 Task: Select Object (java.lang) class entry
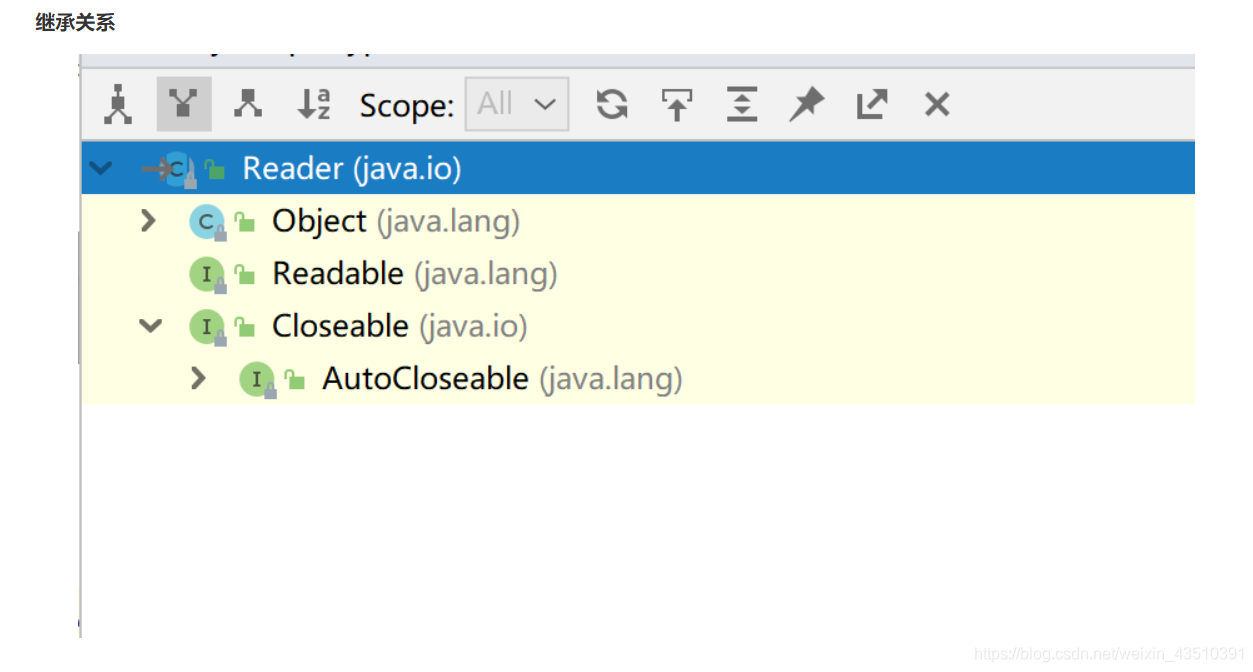396,221
